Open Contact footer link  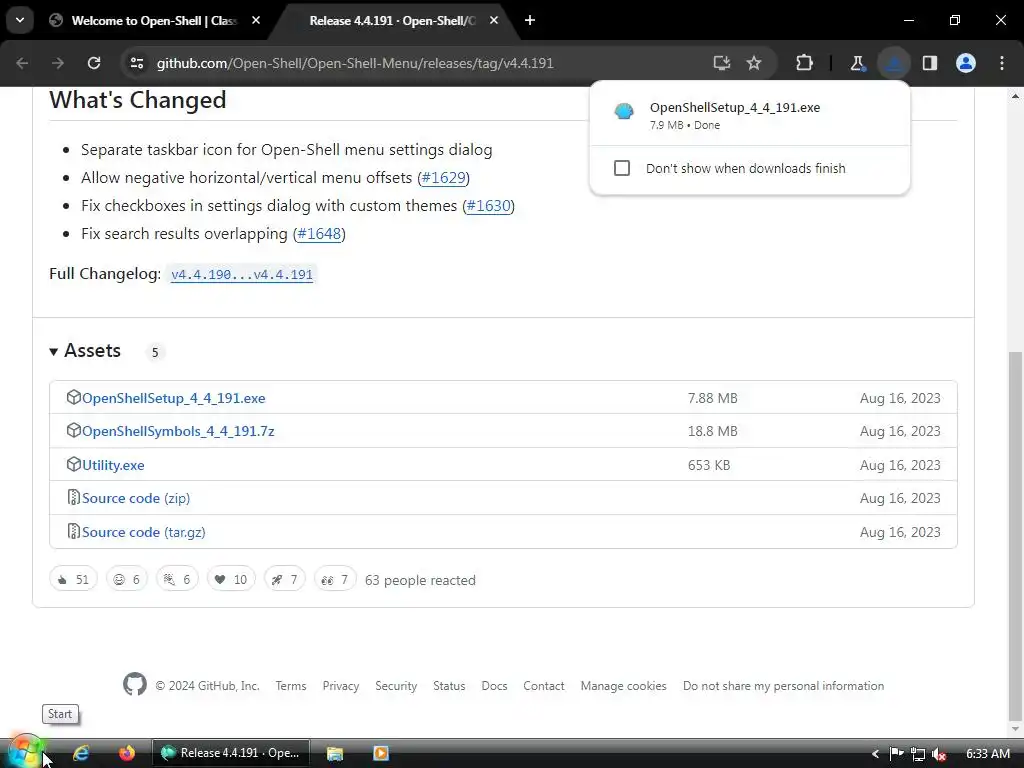point(543,686)
